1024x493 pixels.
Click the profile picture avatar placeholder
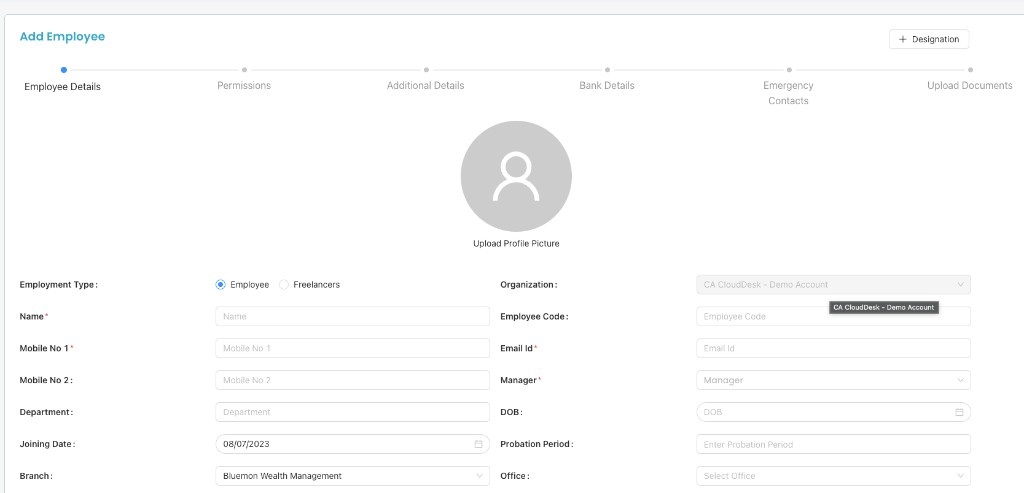pos(516,176)
